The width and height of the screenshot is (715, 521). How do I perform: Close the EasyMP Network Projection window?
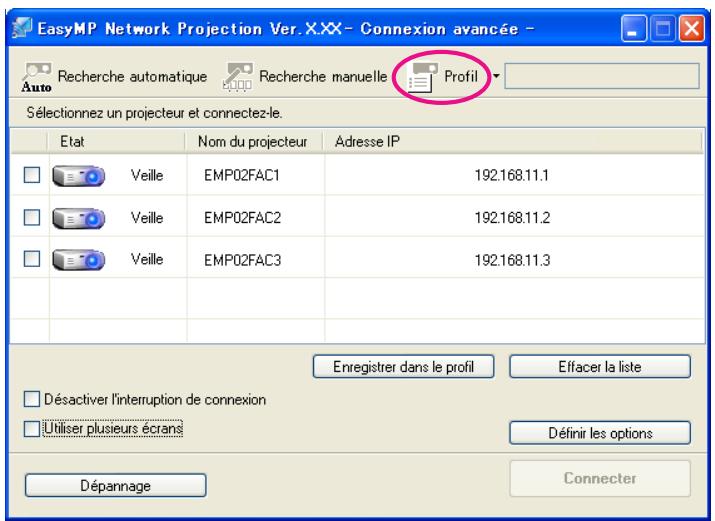[x=692, y=29]
